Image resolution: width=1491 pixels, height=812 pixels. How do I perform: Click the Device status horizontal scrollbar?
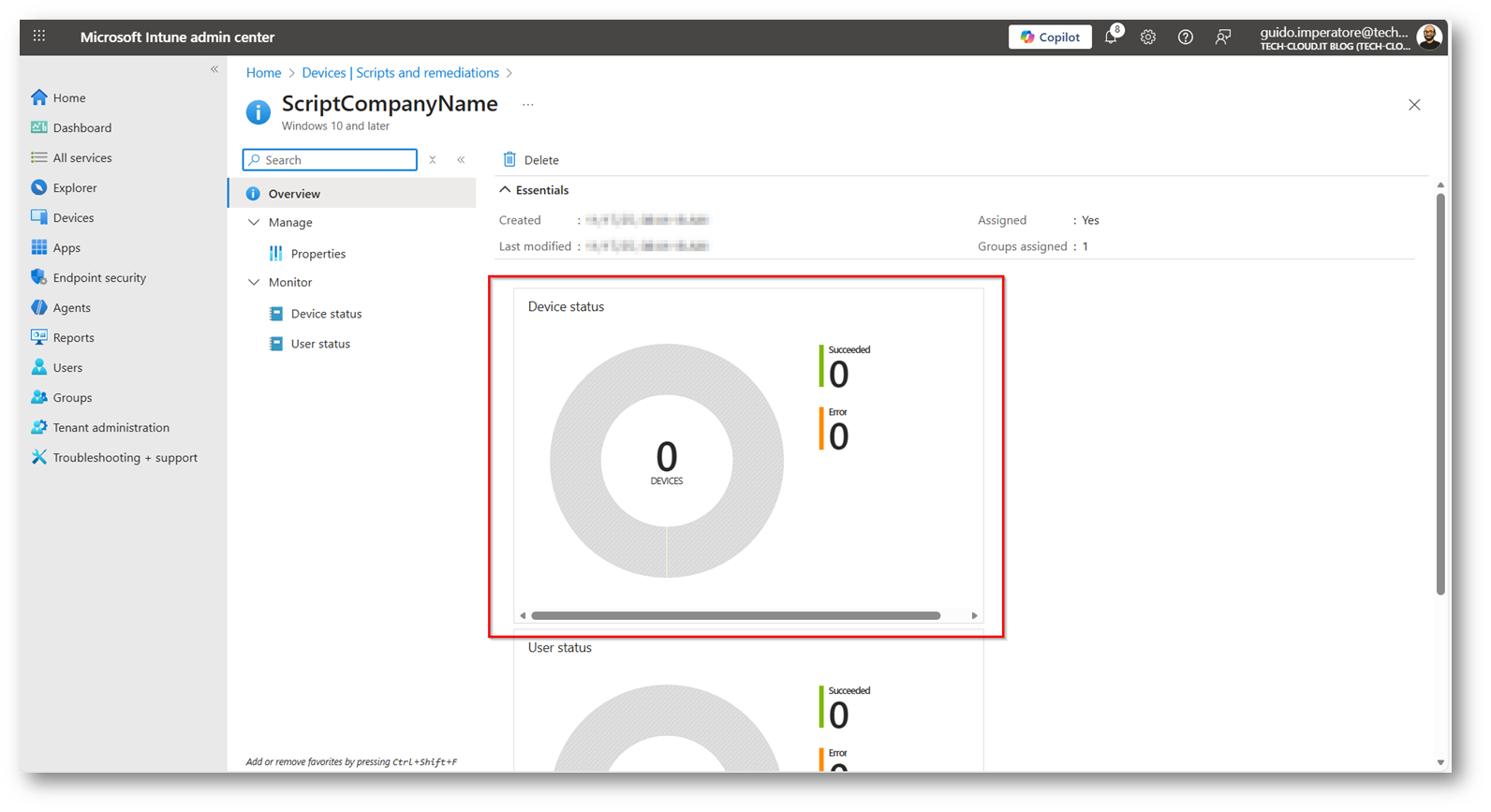click(735, 616)
